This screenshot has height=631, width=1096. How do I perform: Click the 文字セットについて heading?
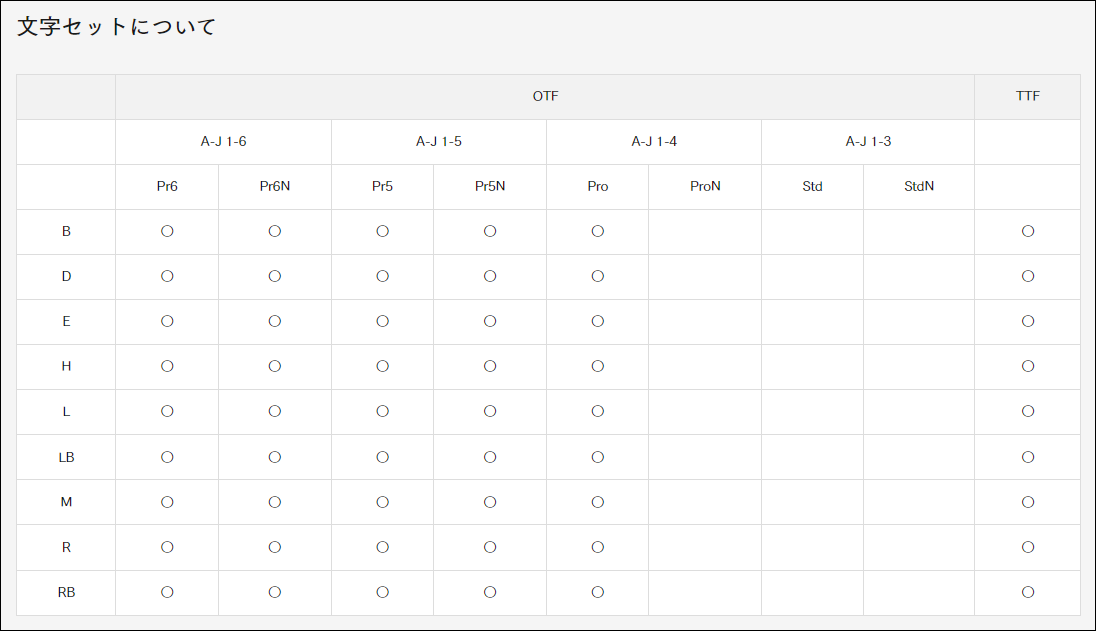tap(117, 27)
